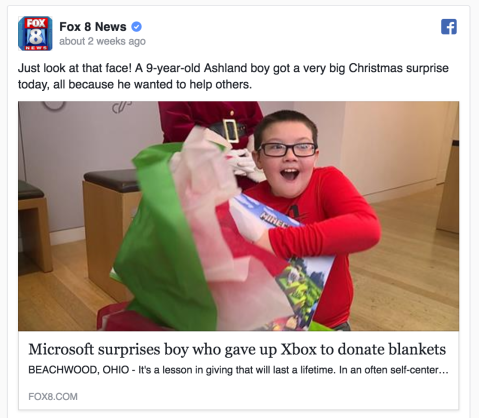Click the BEACHWOOD, OHIO article description

[238, 370]
